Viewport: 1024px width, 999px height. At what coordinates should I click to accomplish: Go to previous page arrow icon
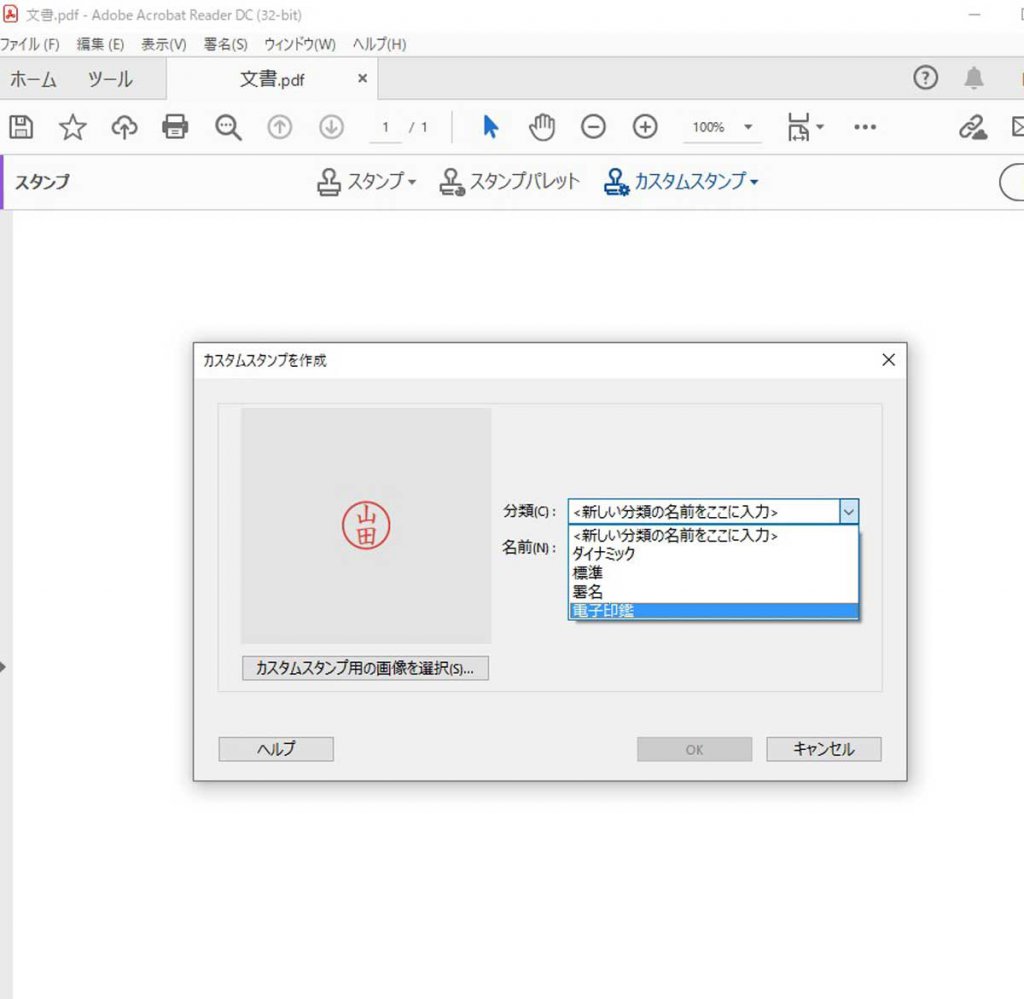click(x=280, y=127)
